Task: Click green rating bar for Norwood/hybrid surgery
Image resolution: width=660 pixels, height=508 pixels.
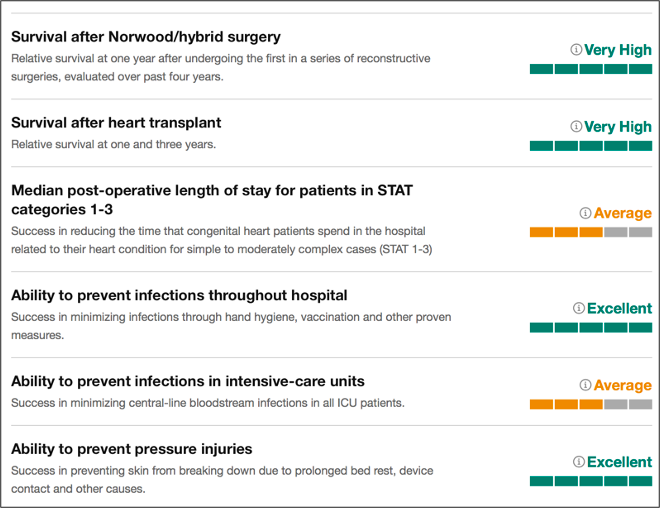Action: 590,69
